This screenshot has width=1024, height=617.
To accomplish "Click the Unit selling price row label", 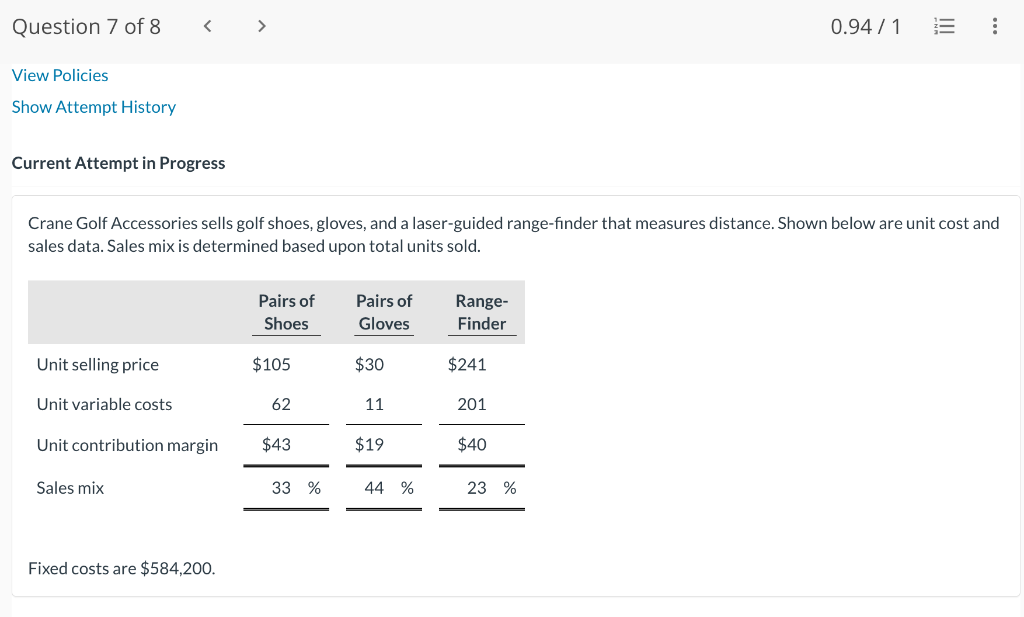I will click(98, 364).
